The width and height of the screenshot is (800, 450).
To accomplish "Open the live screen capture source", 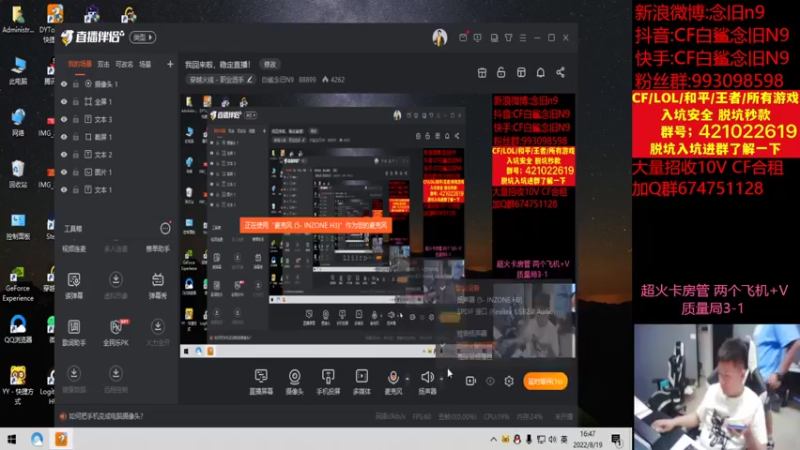I will click(261, 381).
